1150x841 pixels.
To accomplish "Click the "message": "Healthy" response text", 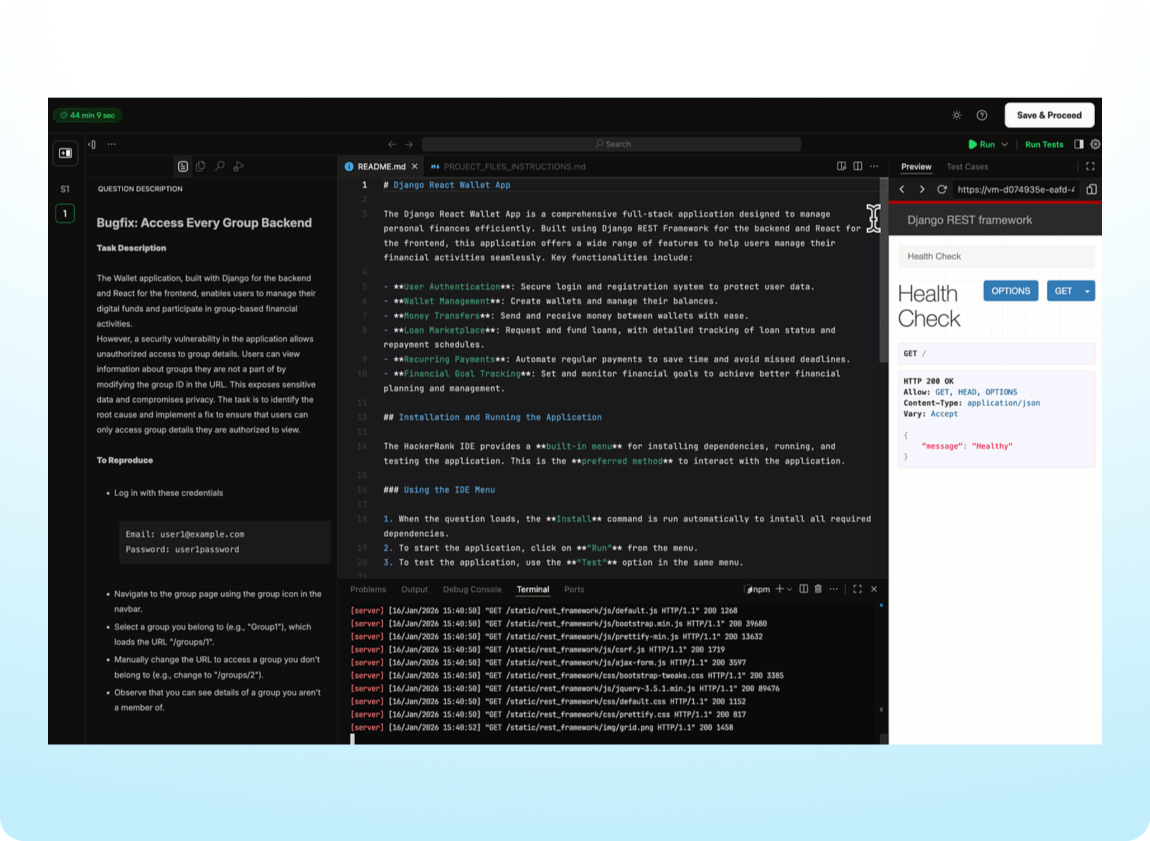I will pyautogui.click(x=967, y=446).
